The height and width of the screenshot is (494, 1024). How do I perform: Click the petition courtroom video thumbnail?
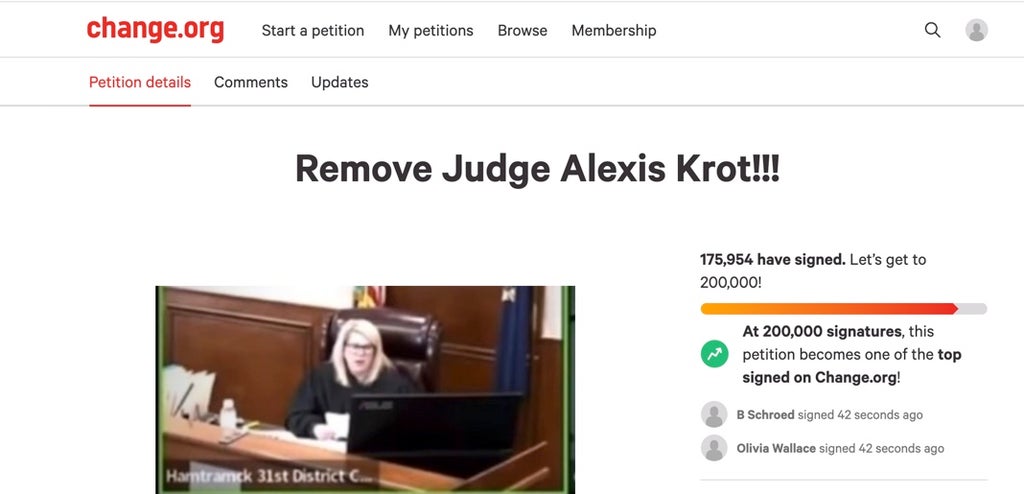365,389
